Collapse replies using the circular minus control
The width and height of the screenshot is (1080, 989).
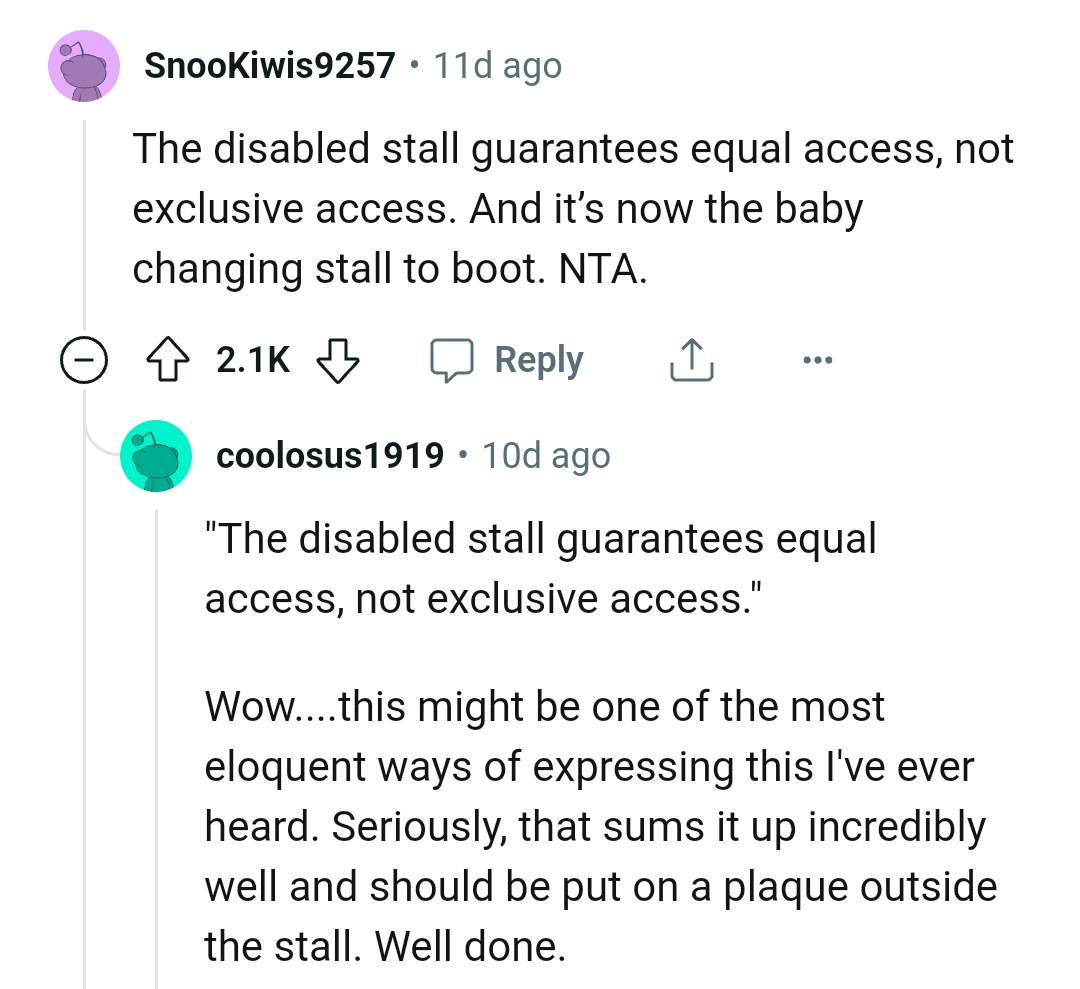[85, 360]
